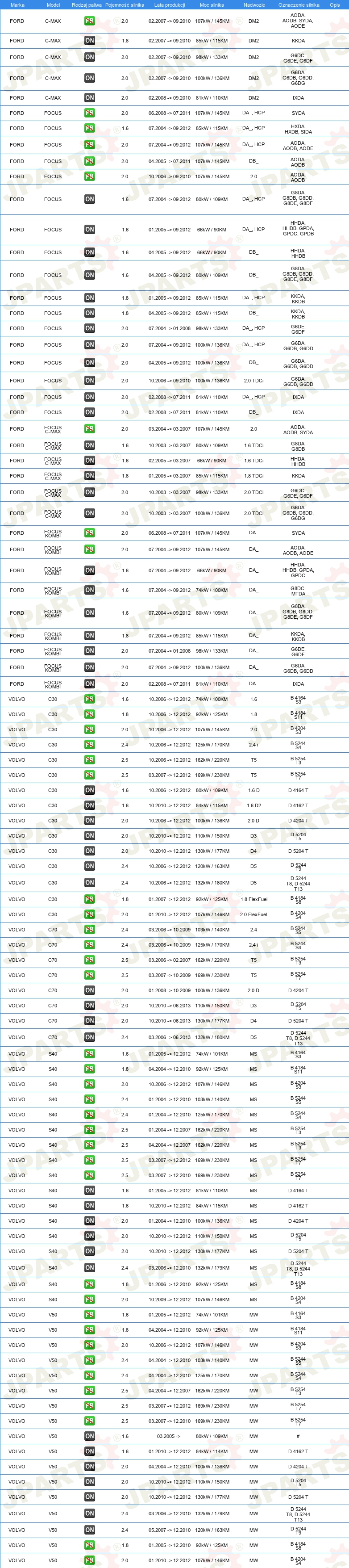Click the Pojemność silnika column header

pyautogui.click(x=125, y=5)
